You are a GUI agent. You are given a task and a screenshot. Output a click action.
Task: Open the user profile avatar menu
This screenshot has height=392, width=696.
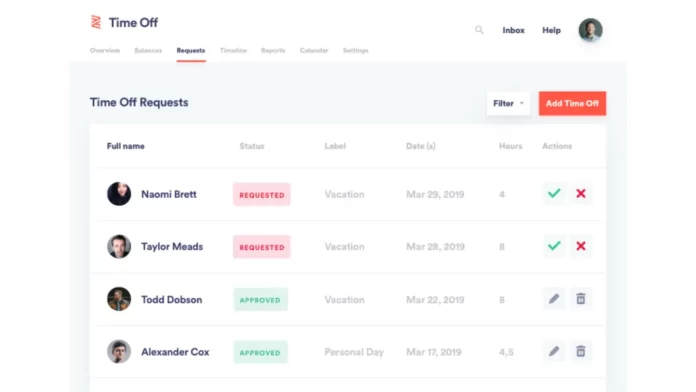pyautogui.click(x=590, y=30)
